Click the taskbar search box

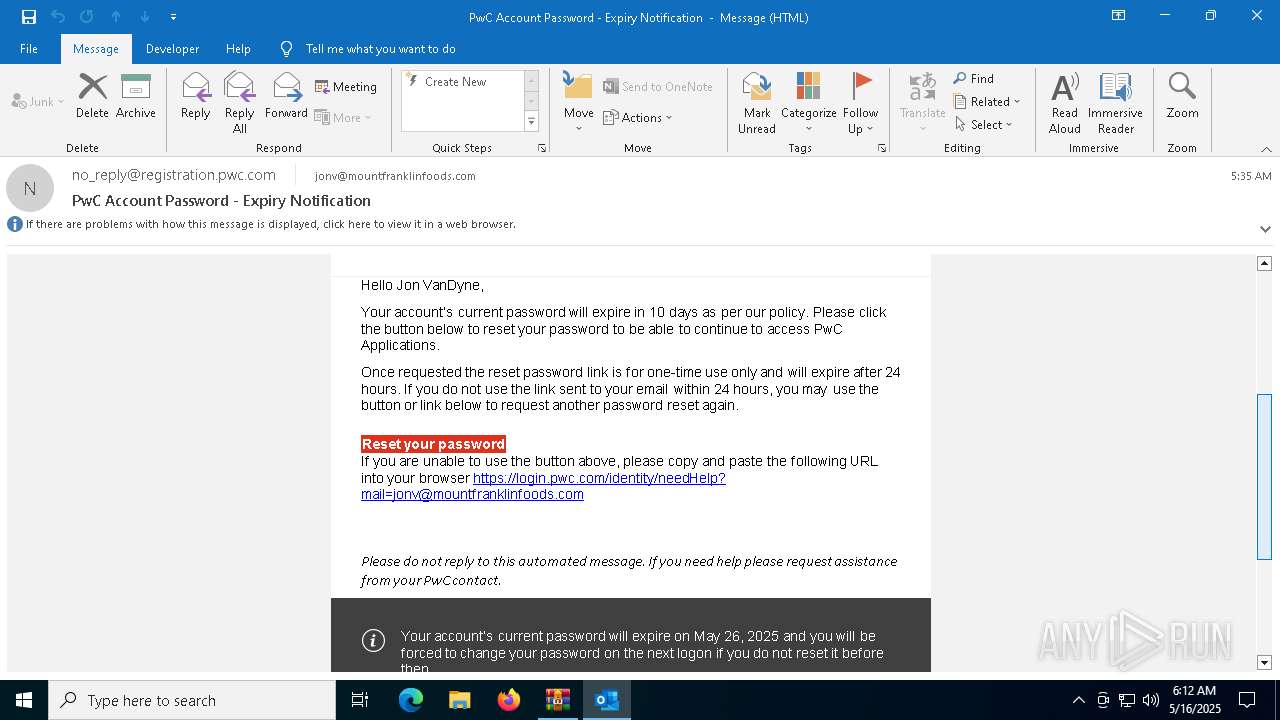tap(192, 700)
